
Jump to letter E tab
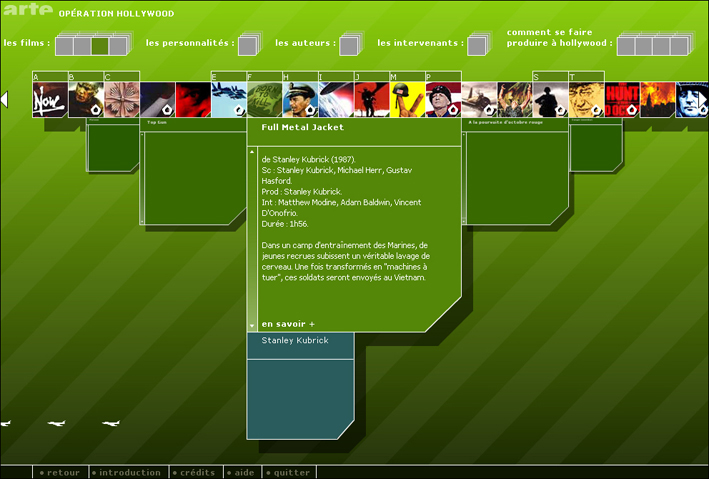229,76
